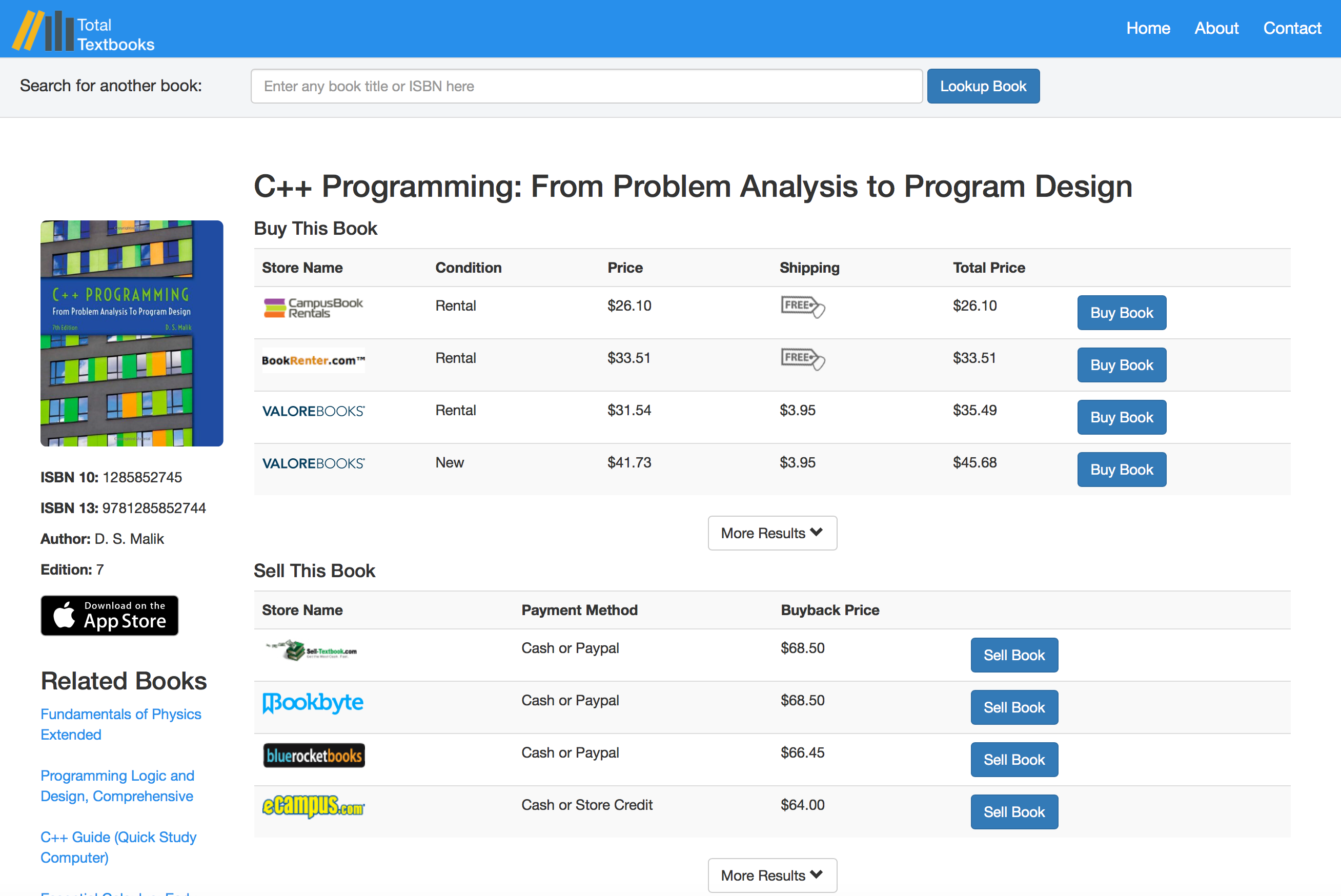Viewport: 1341px width, 896px height.
Task: Go to the Contact page
Action: point(1292,28)
